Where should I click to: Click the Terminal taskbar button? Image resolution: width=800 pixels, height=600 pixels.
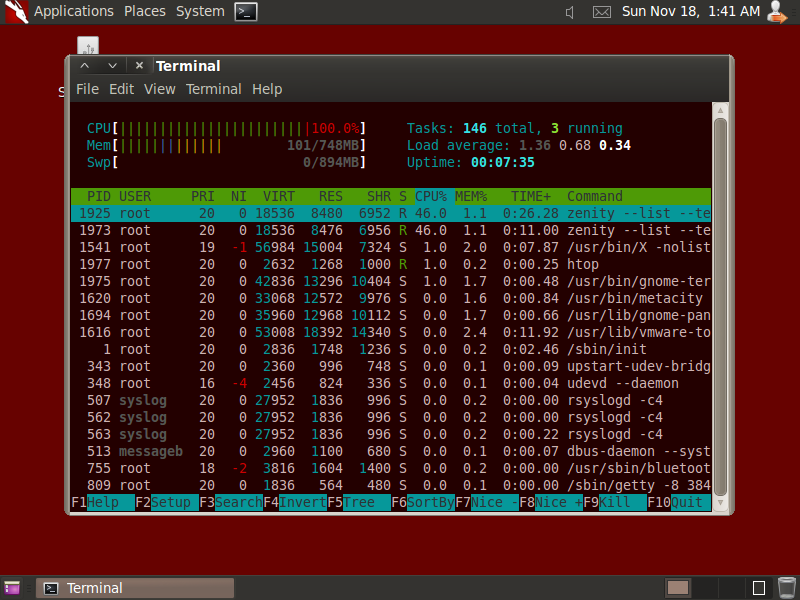(135, 588)
